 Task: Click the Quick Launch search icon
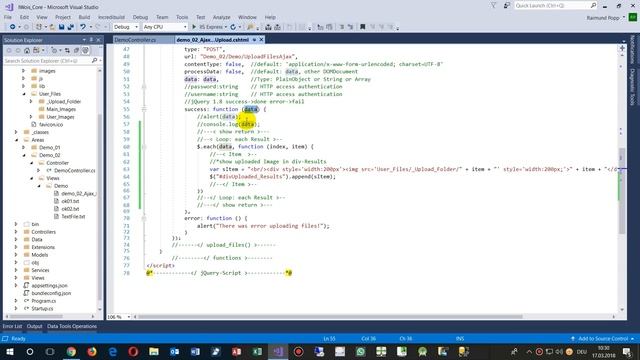pos(593,5)
